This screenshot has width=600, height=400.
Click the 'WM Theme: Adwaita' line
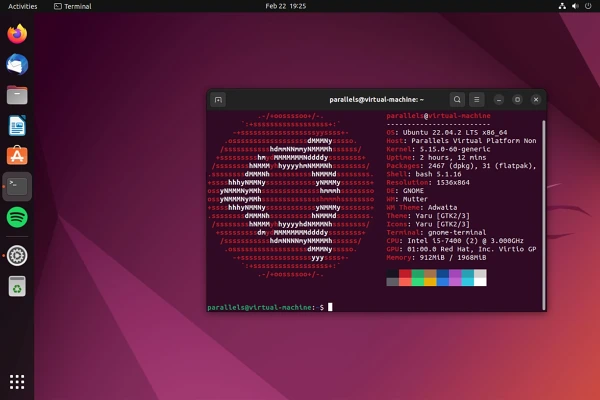coord(422,207)
